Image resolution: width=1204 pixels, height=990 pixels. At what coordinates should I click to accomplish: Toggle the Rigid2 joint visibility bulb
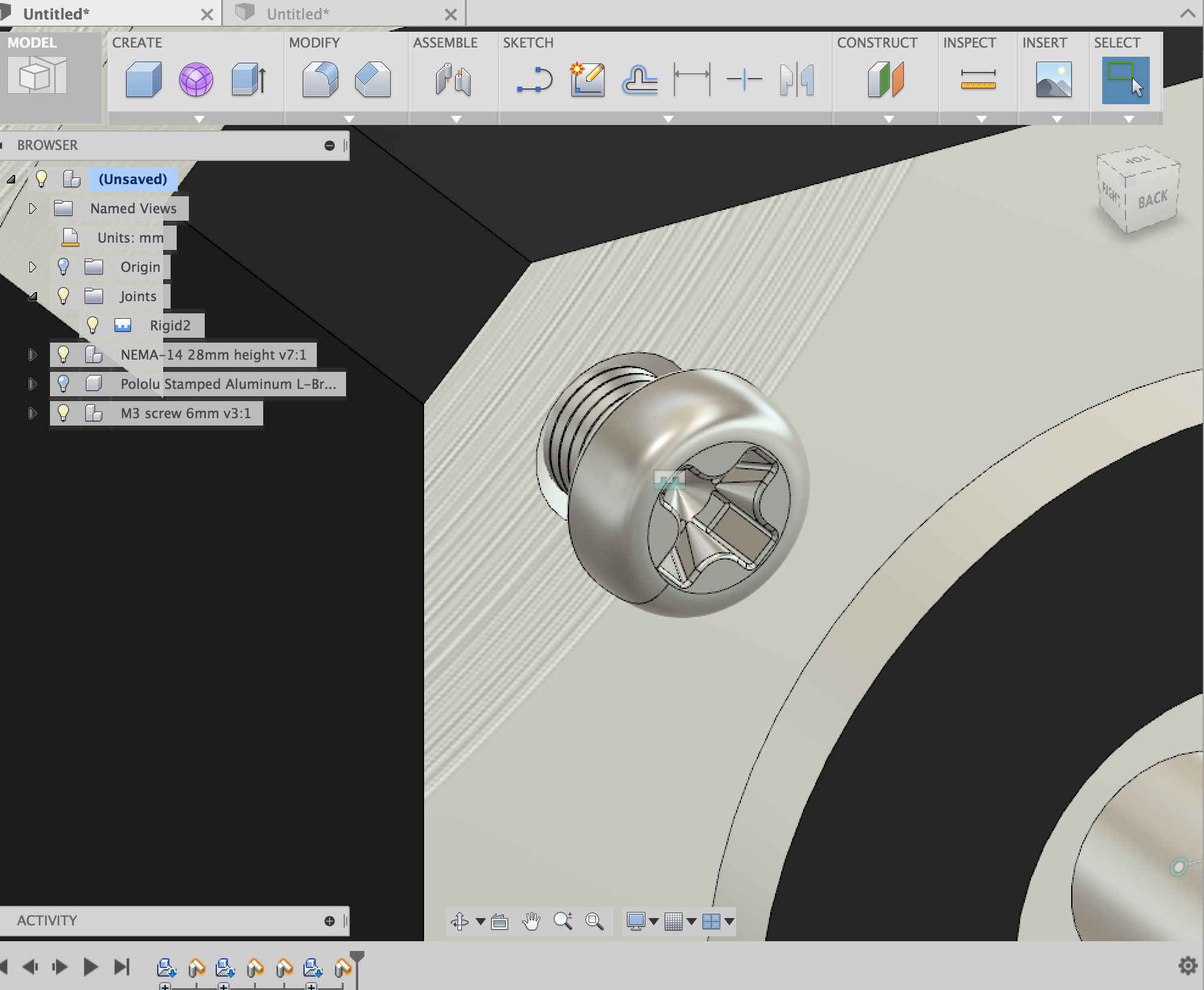[x=93, y=325]
